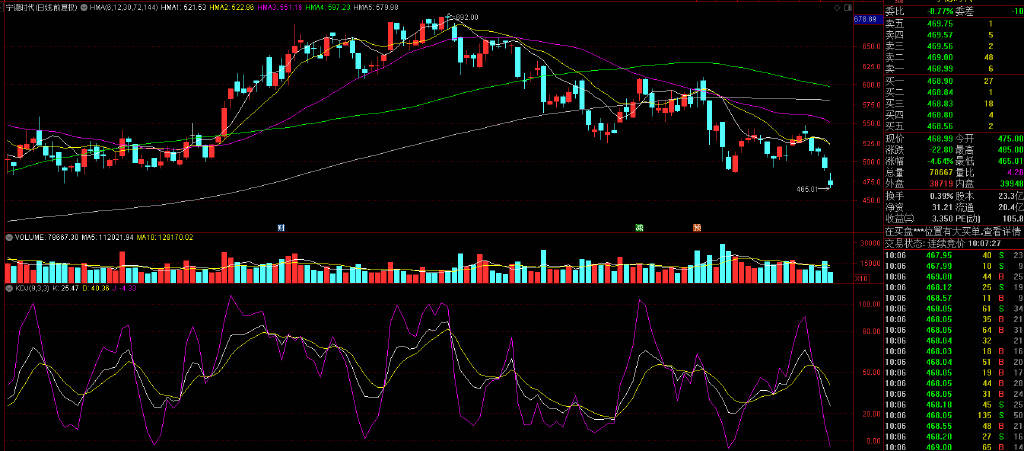
Task: Click the 内盘 39948 value
Action: point(1011,184)
